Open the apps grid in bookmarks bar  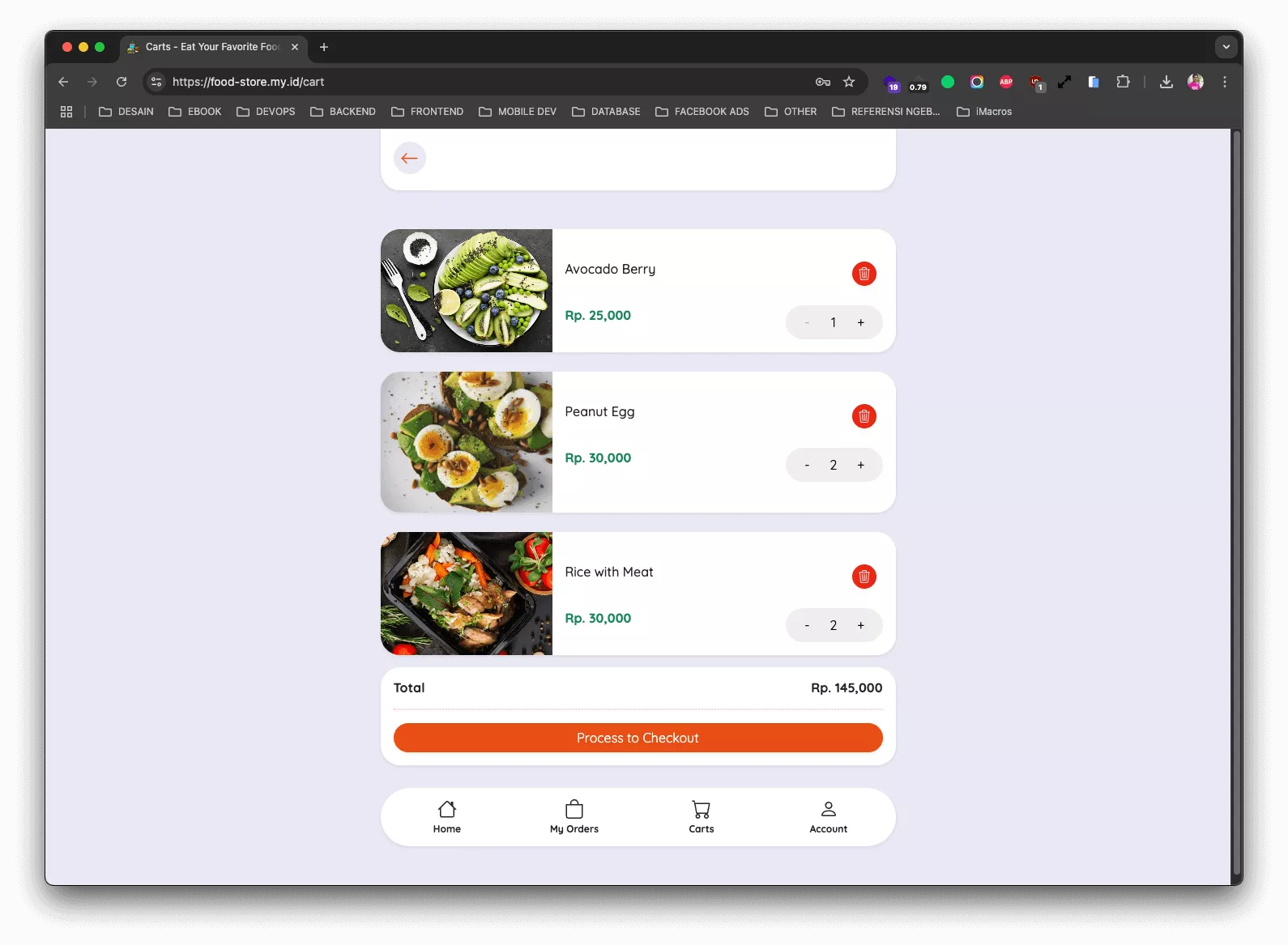click(x=66, y=112)
